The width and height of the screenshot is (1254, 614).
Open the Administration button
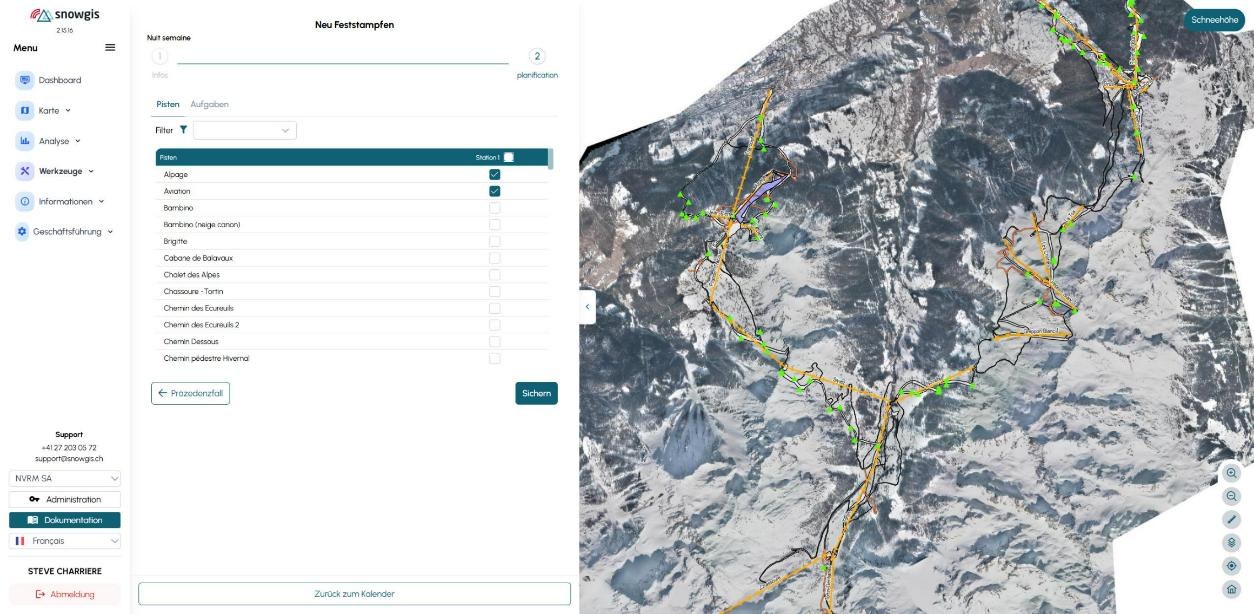[x=65, y=499]
